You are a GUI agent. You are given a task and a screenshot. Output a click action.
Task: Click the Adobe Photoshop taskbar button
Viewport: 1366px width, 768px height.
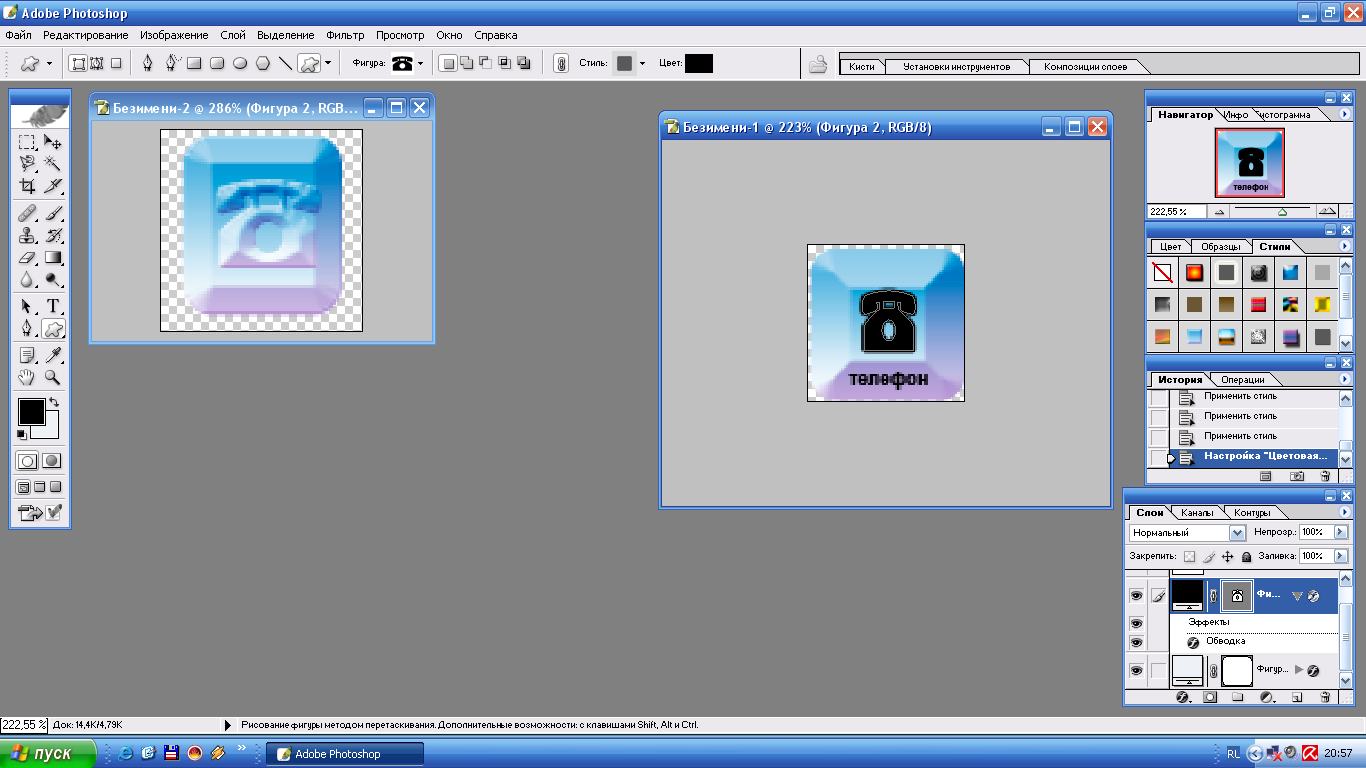tap(345, 754)
